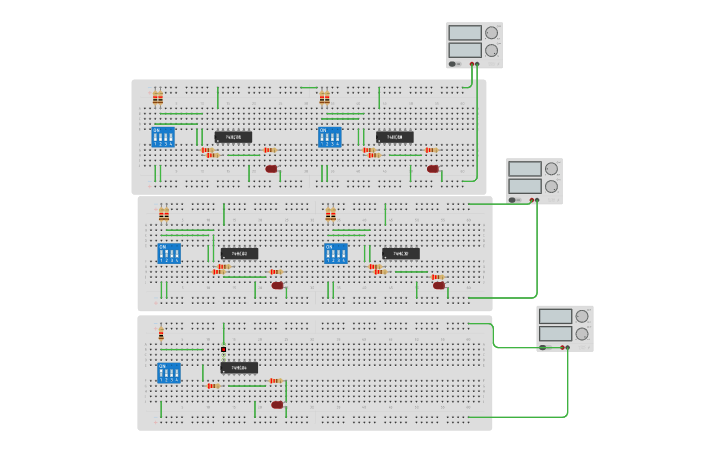Select the red junction marker on bottom breadboard
The height and width of the screenshot is (453, 725).
click(x=223, y=349)
